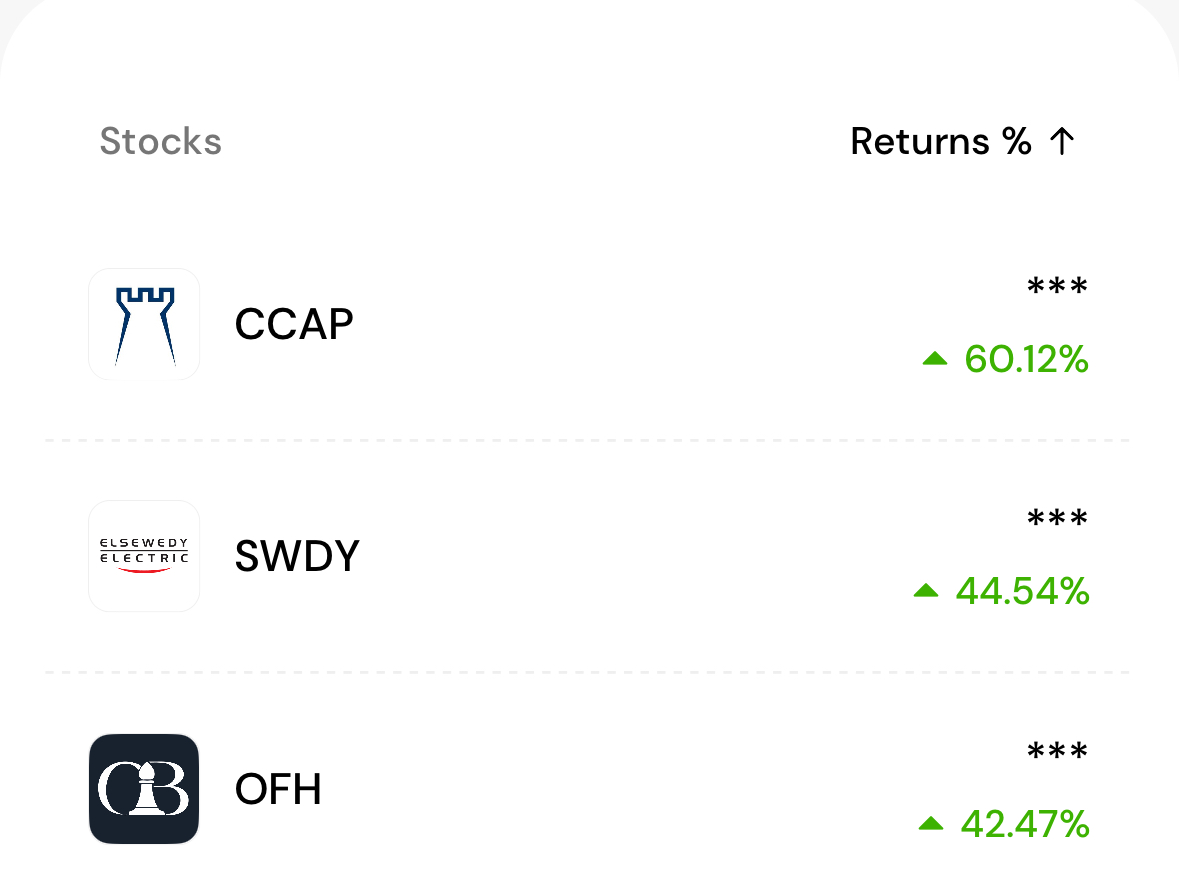Tap the CIB chess piece logo
Viewport: 1179px width, 890px height.
click(x=144, y=789)
